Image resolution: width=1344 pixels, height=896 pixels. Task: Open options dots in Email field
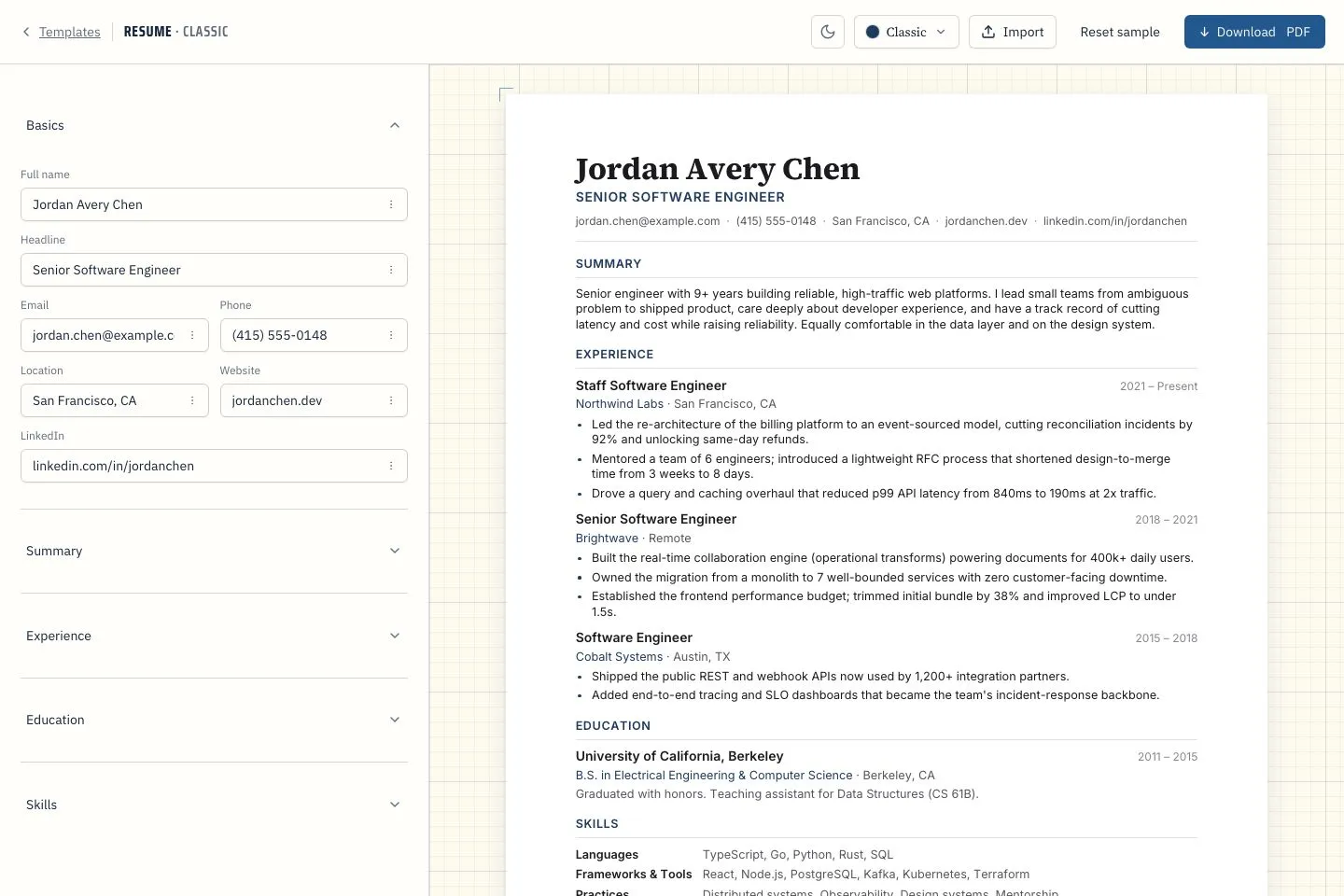pyautogui.click(x=192, y=335)
